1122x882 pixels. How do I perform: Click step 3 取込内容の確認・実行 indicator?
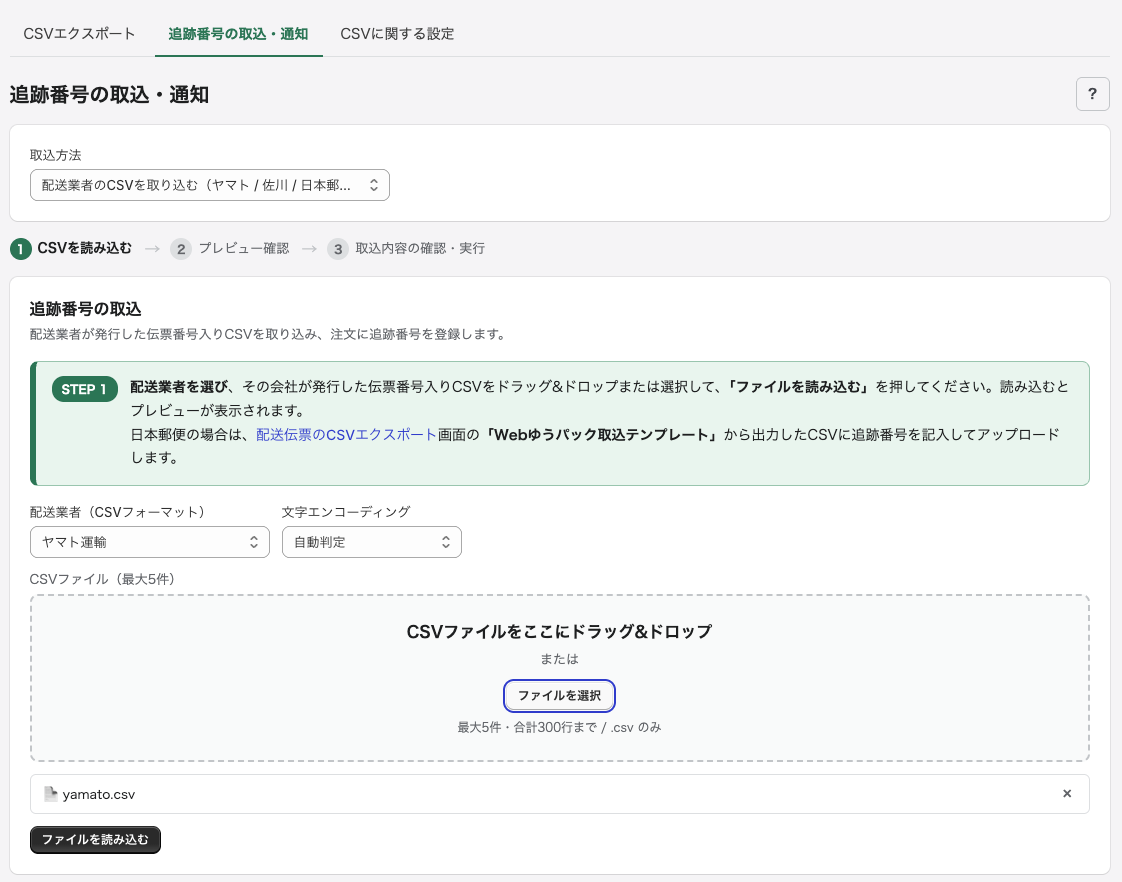tap(406, 248)
